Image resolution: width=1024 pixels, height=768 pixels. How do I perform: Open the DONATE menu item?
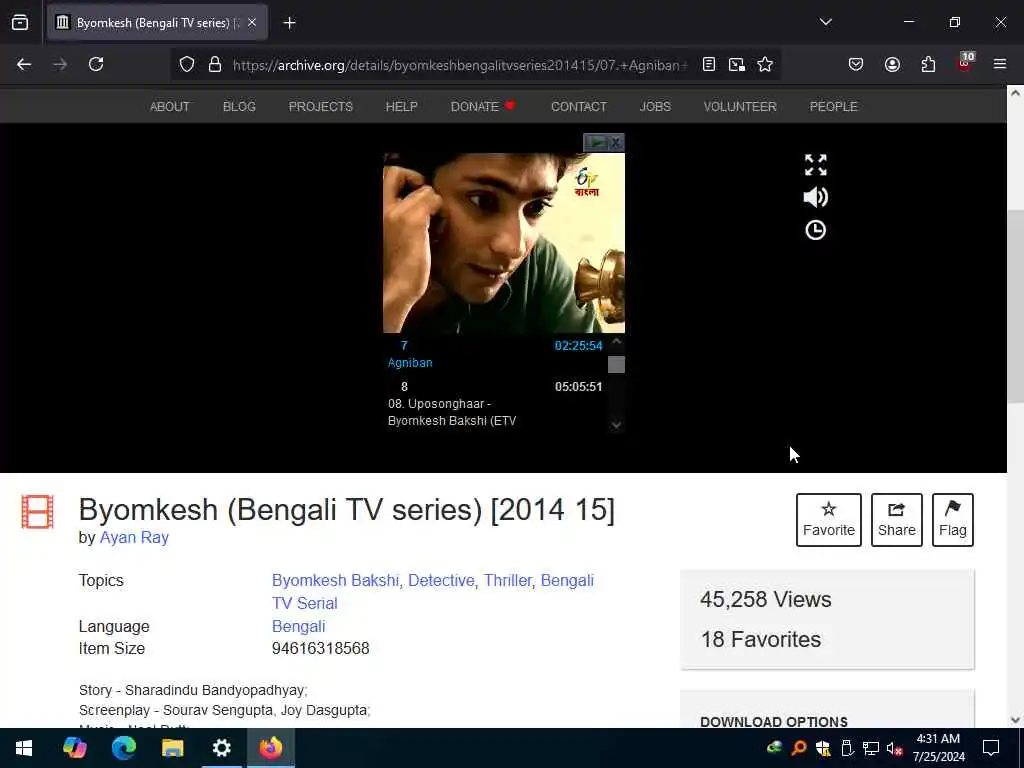click(x=483, y=106)
